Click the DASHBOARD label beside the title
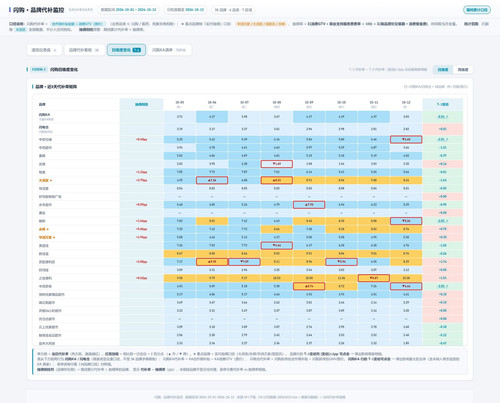The height and width of the screenshot is (403, 500). pos(81,10)
